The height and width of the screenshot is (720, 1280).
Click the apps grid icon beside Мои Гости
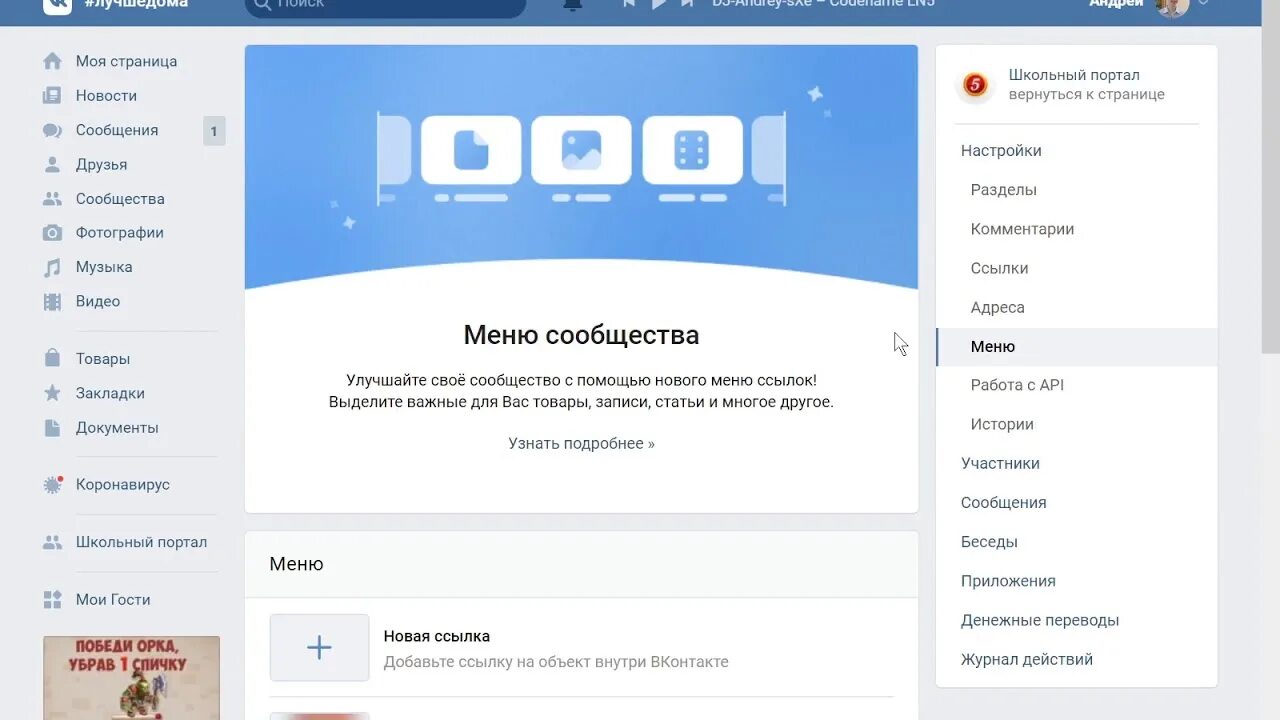pyautogui.click(x=52, y=600)
